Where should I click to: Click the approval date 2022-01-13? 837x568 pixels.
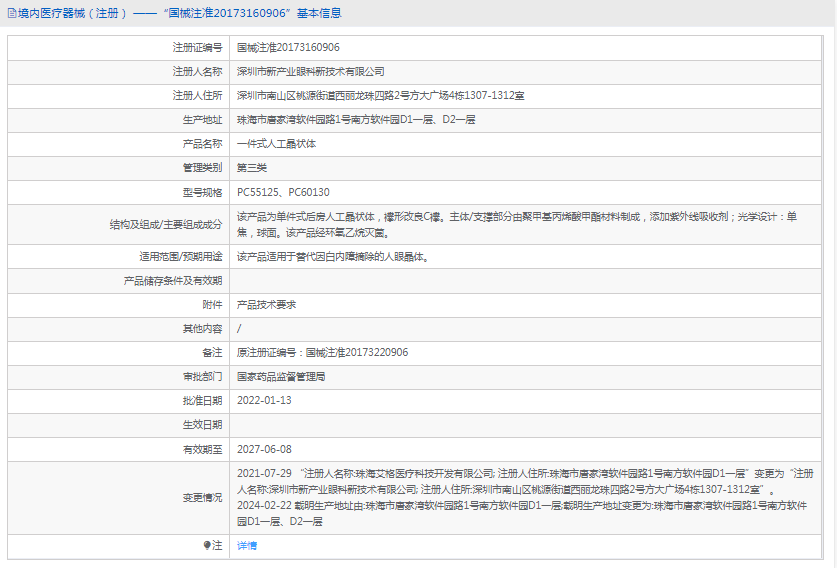coord(264,400)
